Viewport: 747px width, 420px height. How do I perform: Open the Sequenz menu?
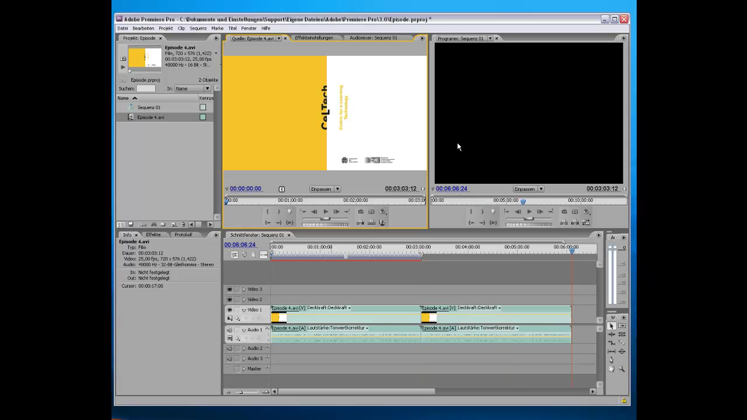coord(198,28)
